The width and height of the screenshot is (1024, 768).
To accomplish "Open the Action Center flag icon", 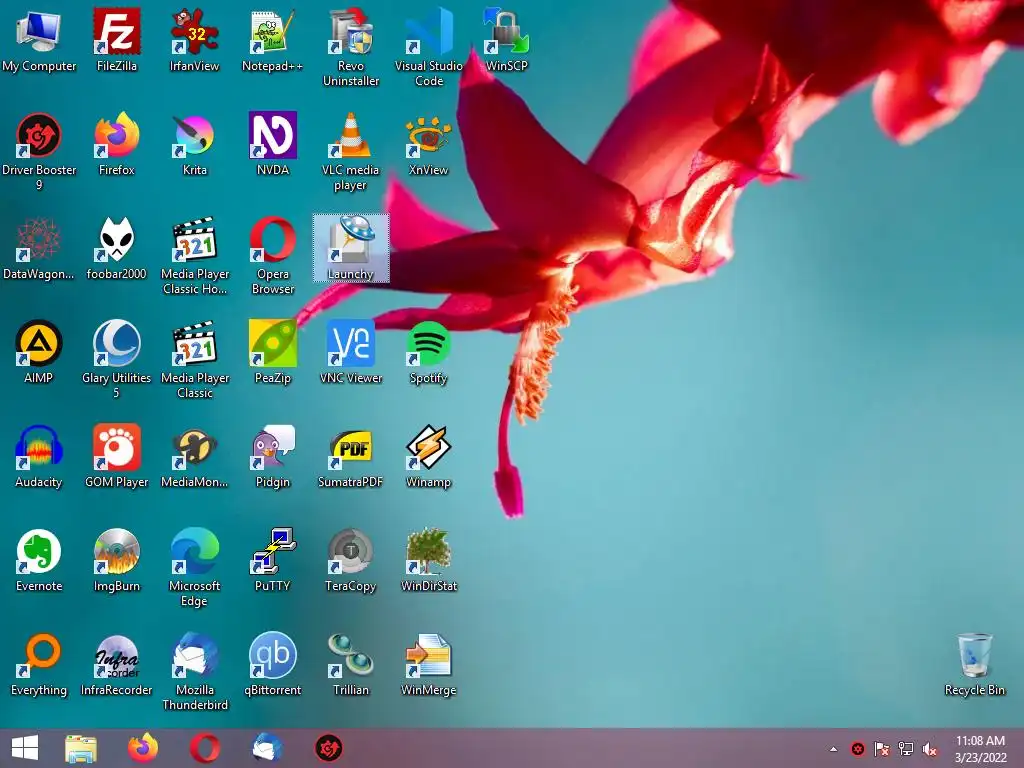I will 882,749.
